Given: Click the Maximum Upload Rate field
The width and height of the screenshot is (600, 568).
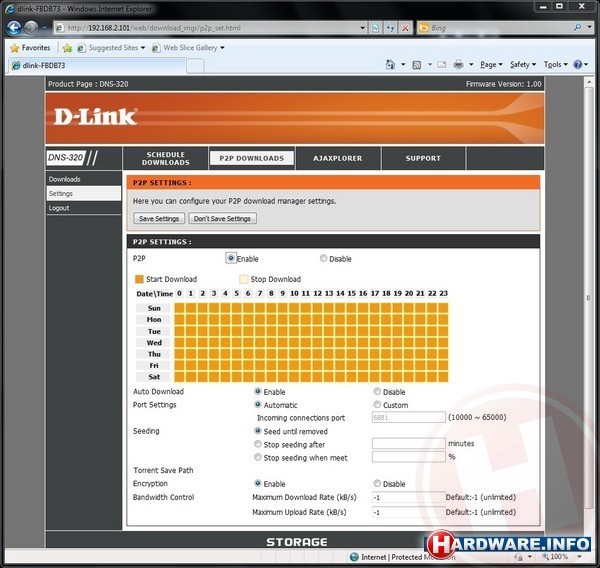Looking at the screenshot, I should point(408,512).
